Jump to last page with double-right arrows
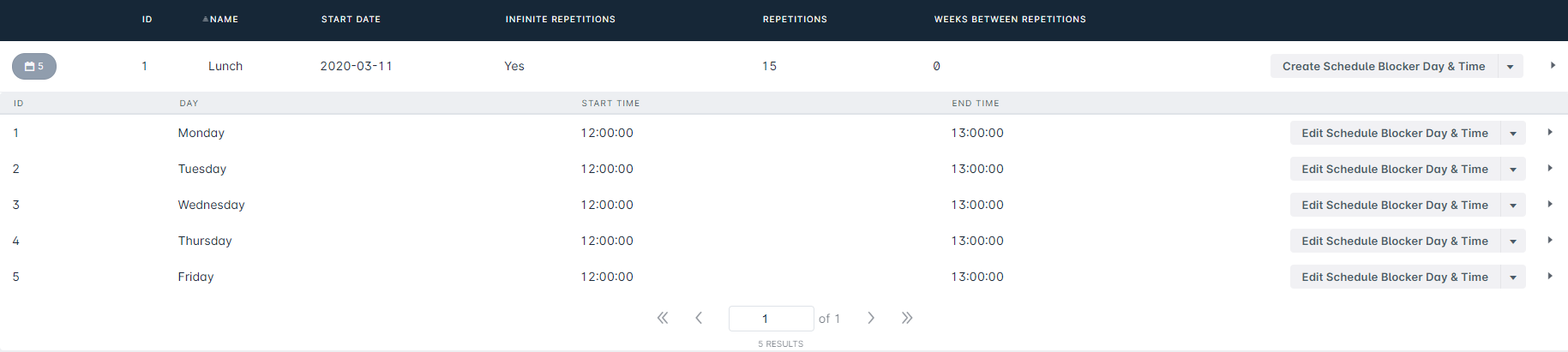This screenshot has width=1568, height=352. 907,318
